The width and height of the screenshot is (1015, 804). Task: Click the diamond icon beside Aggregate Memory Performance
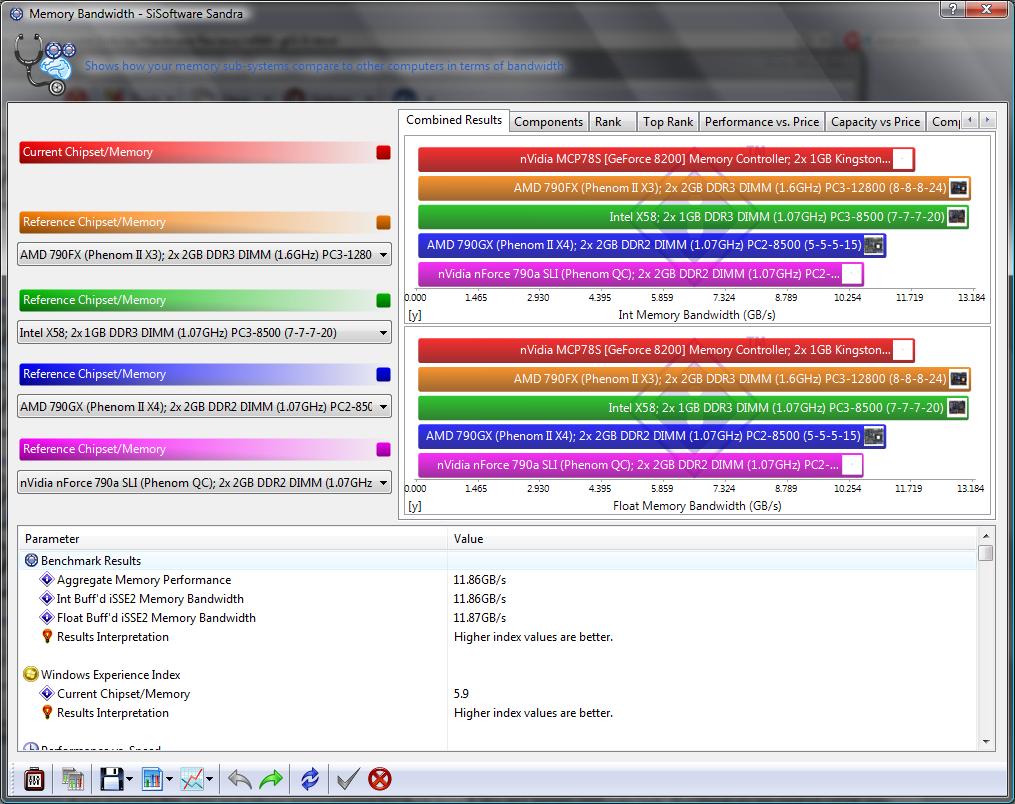(x=47, y=579)
